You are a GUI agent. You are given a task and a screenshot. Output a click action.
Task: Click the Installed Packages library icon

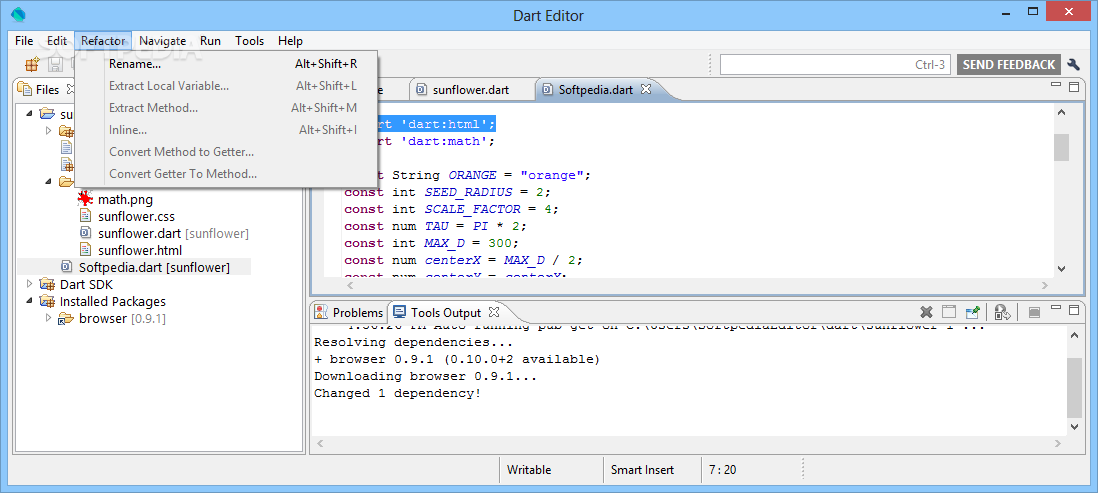pyautogui.click(x=48, y=302)
